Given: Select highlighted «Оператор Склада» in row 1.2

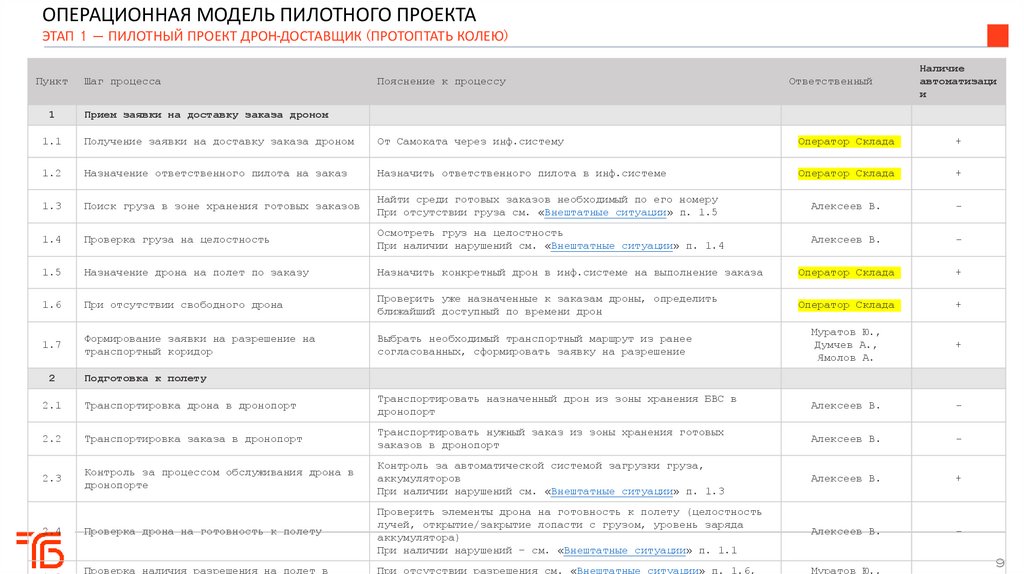Looking at the screenshot, I should tap(846, 173).
